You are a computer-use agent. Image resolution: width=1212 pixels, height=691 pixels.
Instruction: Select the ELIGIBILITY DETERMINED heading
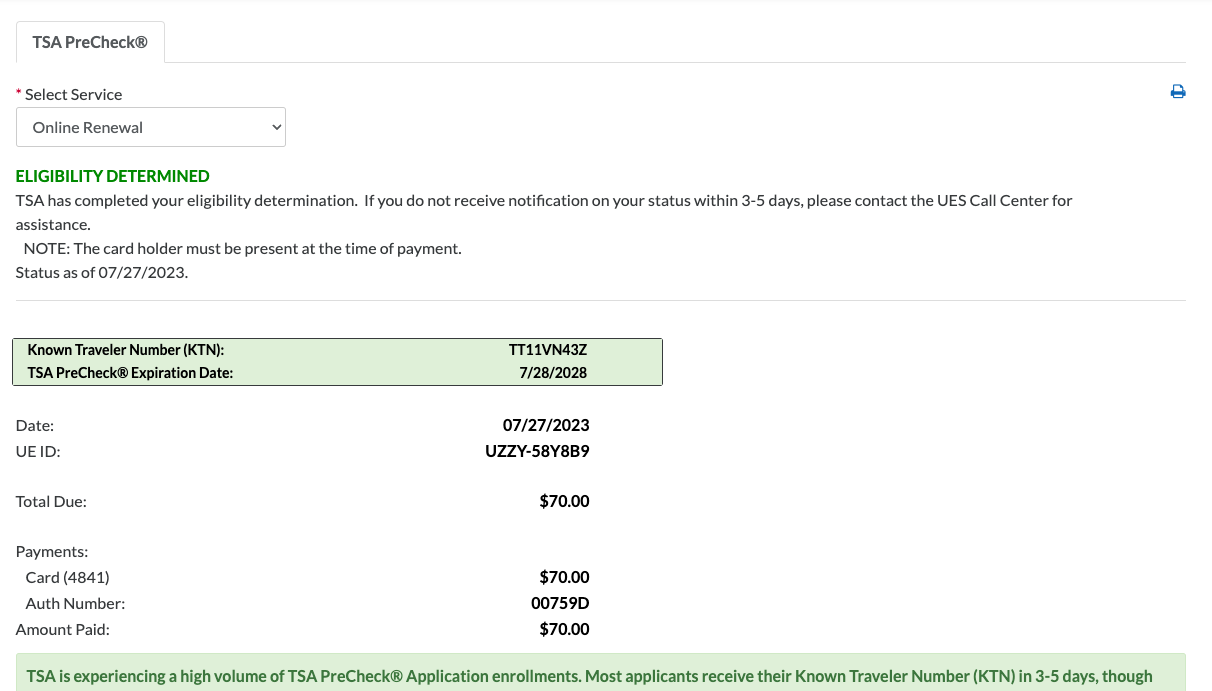(x=113, y=176)
